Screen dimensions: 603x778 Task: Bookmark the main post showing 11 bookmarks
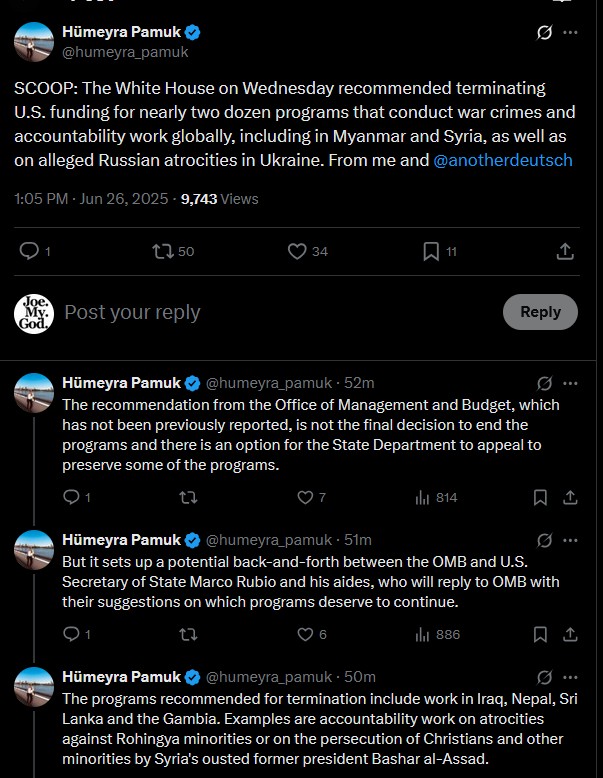[x=431, y=251]
